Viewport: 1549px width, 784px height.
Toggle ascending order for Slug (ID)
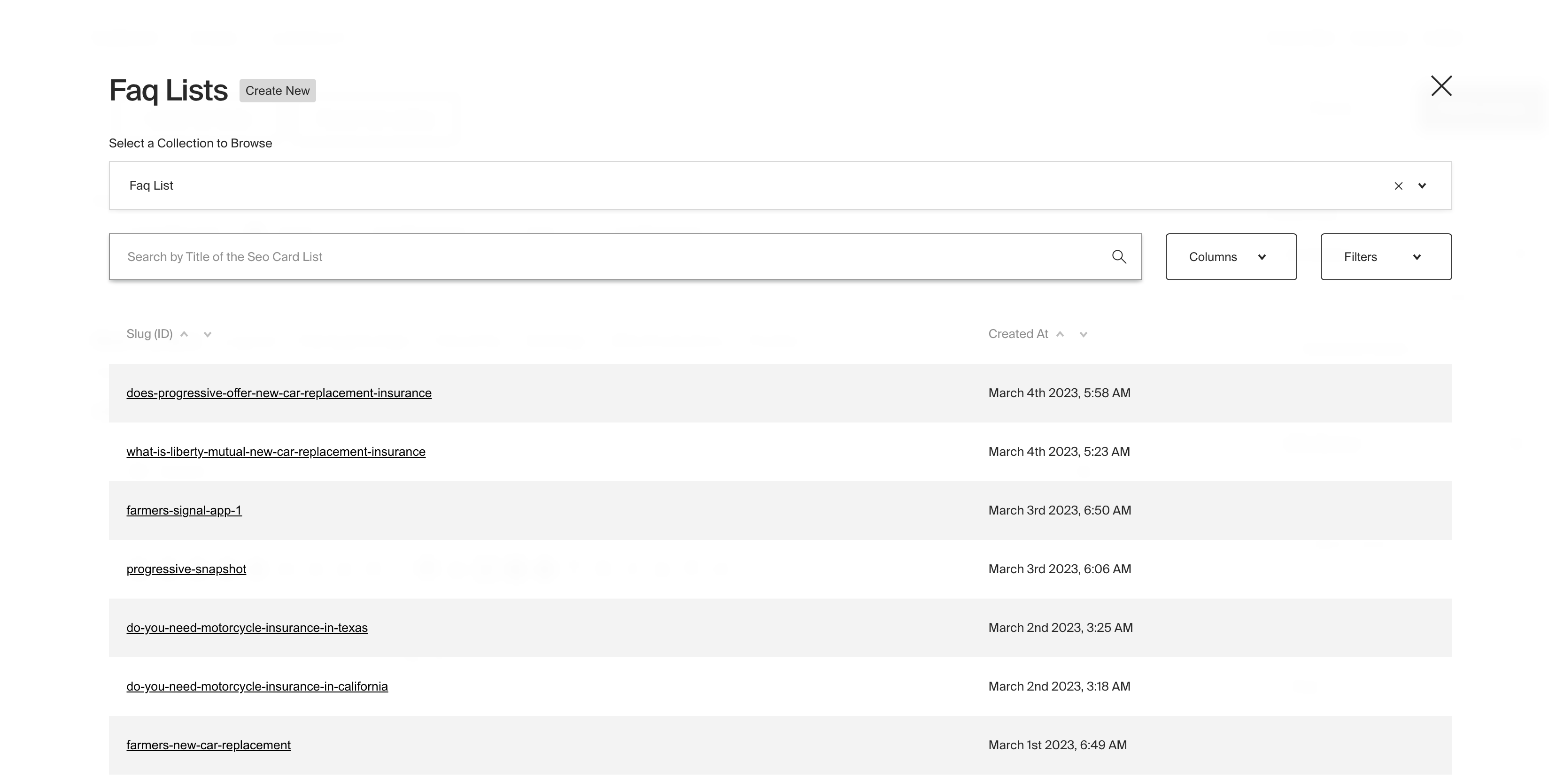point(185,334)
